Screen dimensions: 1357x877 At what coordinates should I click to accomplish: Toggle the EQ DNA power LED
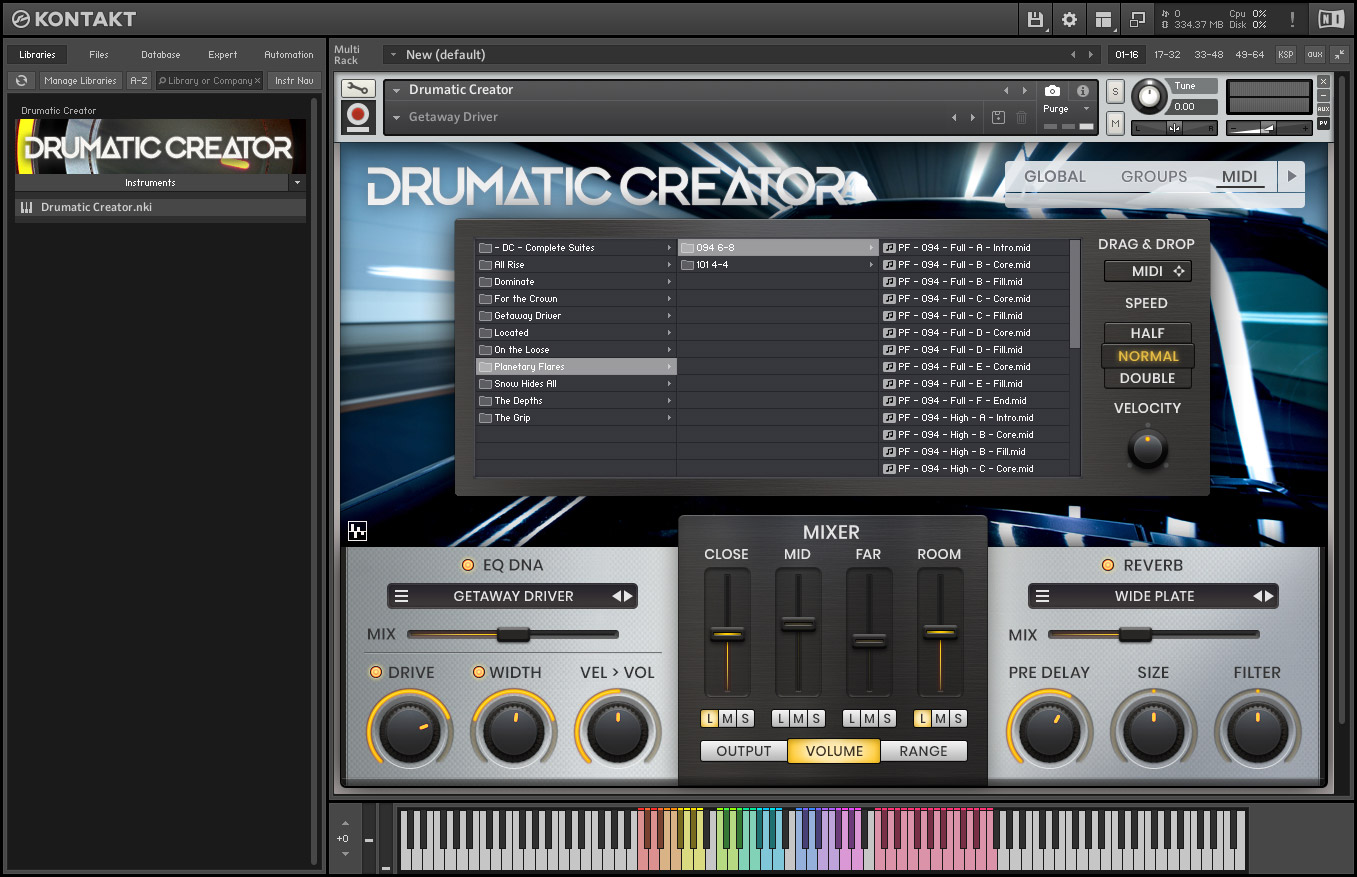[468, 566]
